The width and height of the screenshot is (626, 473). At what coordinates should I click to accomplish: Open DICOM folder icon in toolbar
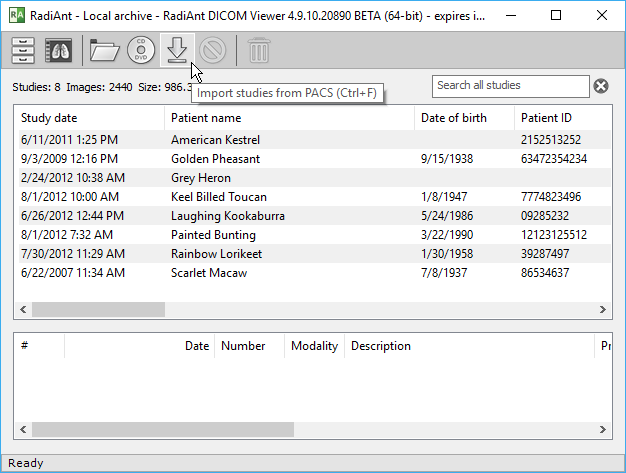(x=104, y=50)
